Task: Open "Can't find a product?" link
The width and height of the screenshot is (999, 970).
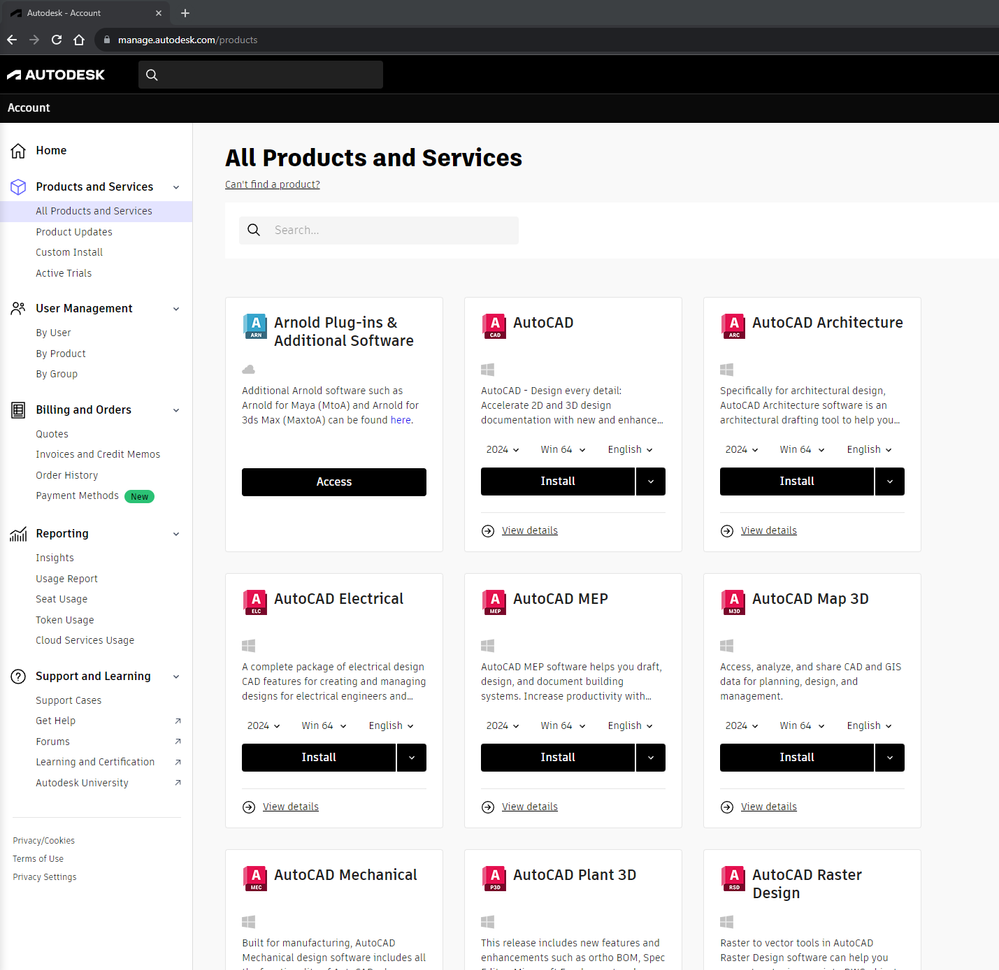Action: coord(273,184)
